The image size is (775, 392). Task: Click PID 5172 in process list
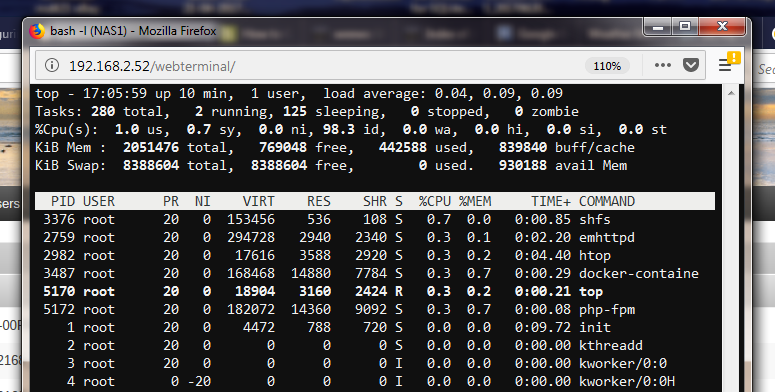coord(59,309)
